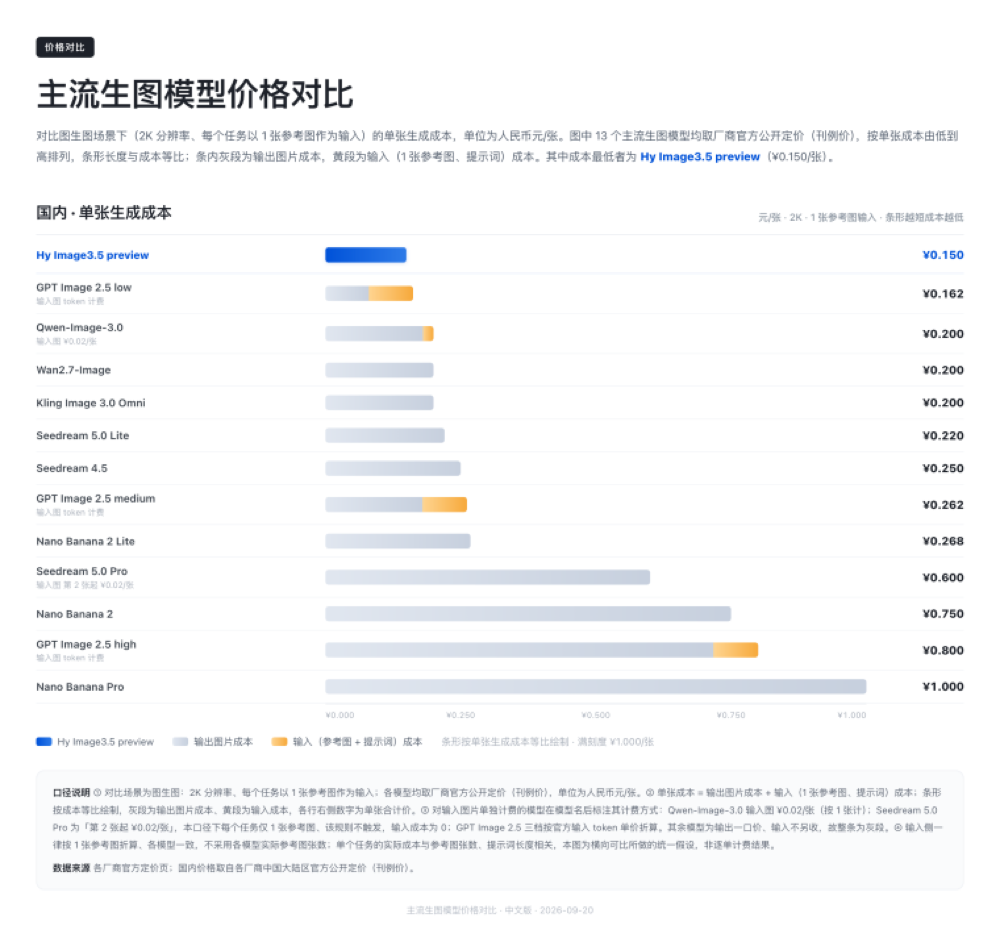
Task: Click the Wan2.7-Image cost bar
Action: pyautogui.click(x=379, y=370)
